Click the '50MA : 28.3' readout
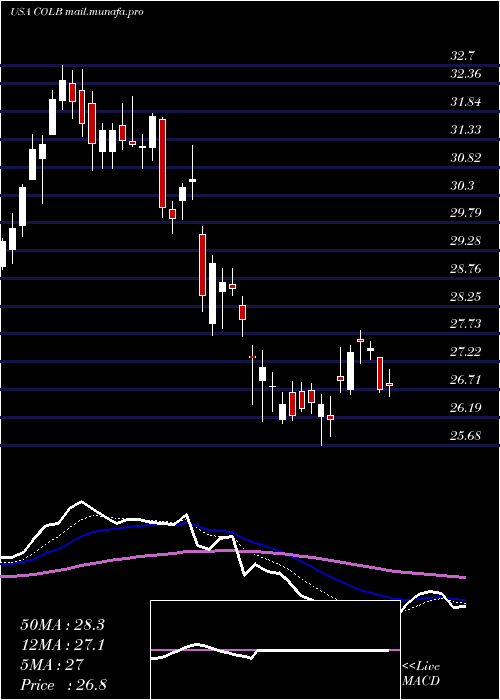500x700 pixels. [x=62, y=625]
